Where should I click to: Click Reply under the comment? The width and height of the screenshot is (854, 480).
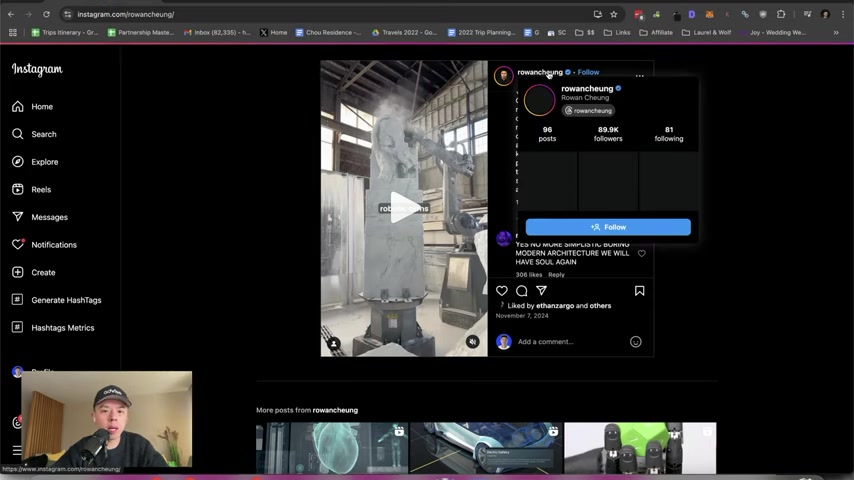(x=556, y=275)
